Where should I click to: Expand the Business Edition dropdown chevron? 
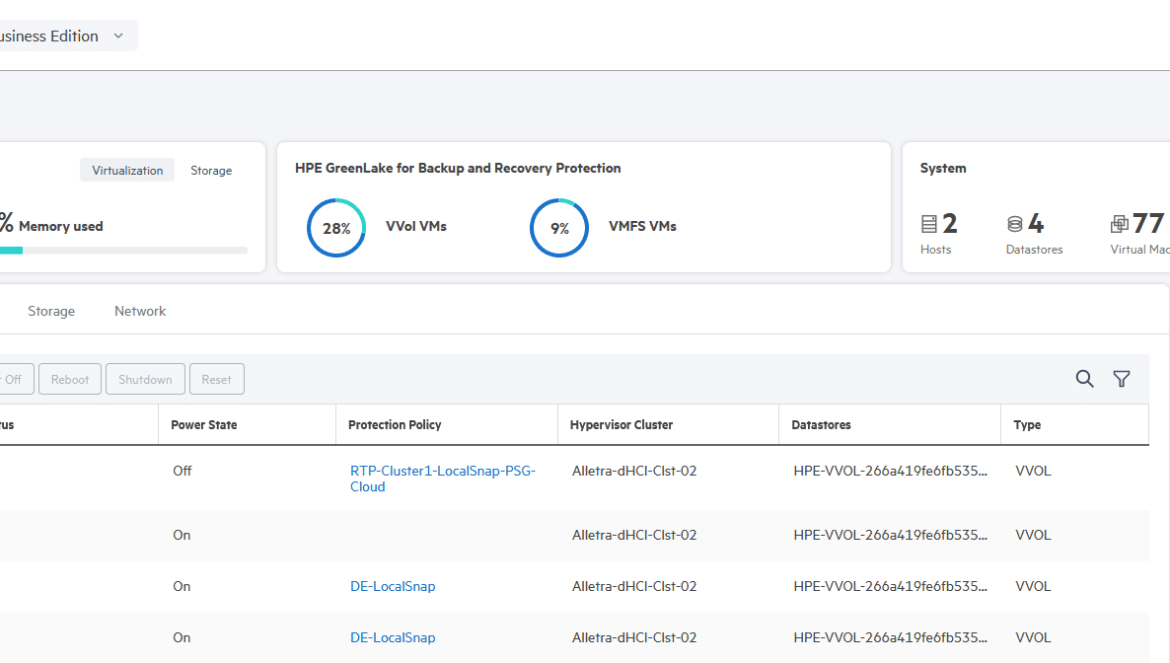pyautogui.click(x=119, y=36)
